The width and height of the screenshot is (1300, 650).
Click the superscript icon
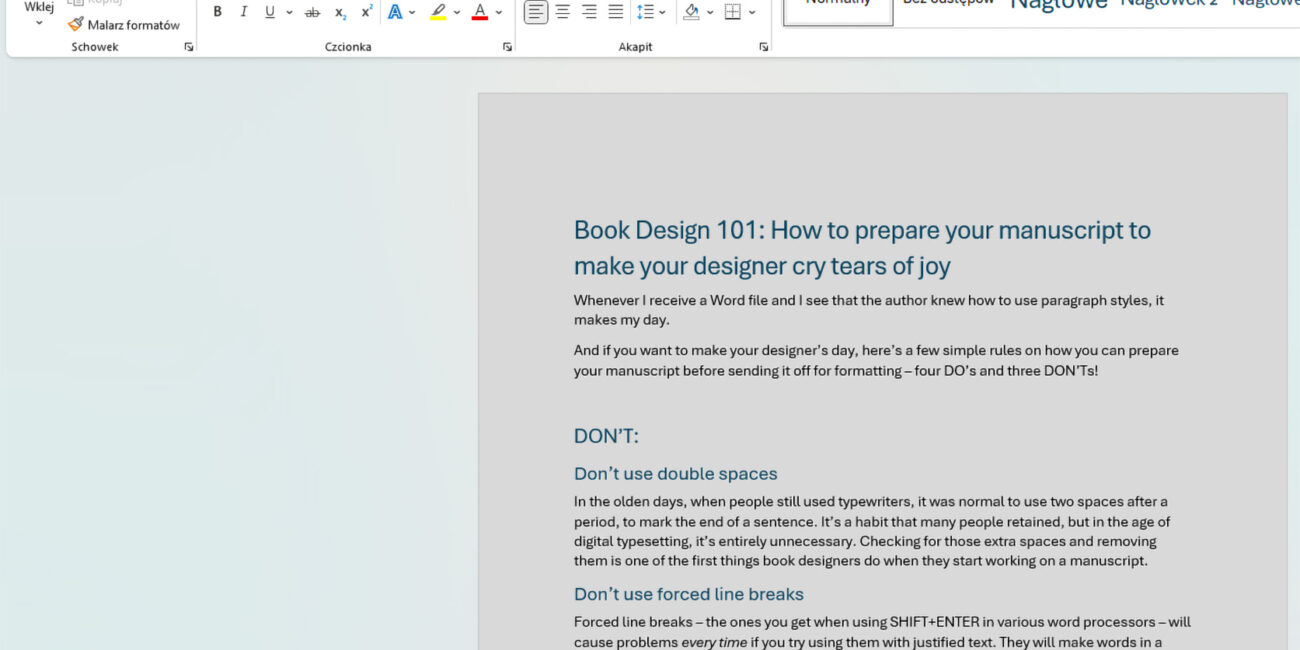367,12
